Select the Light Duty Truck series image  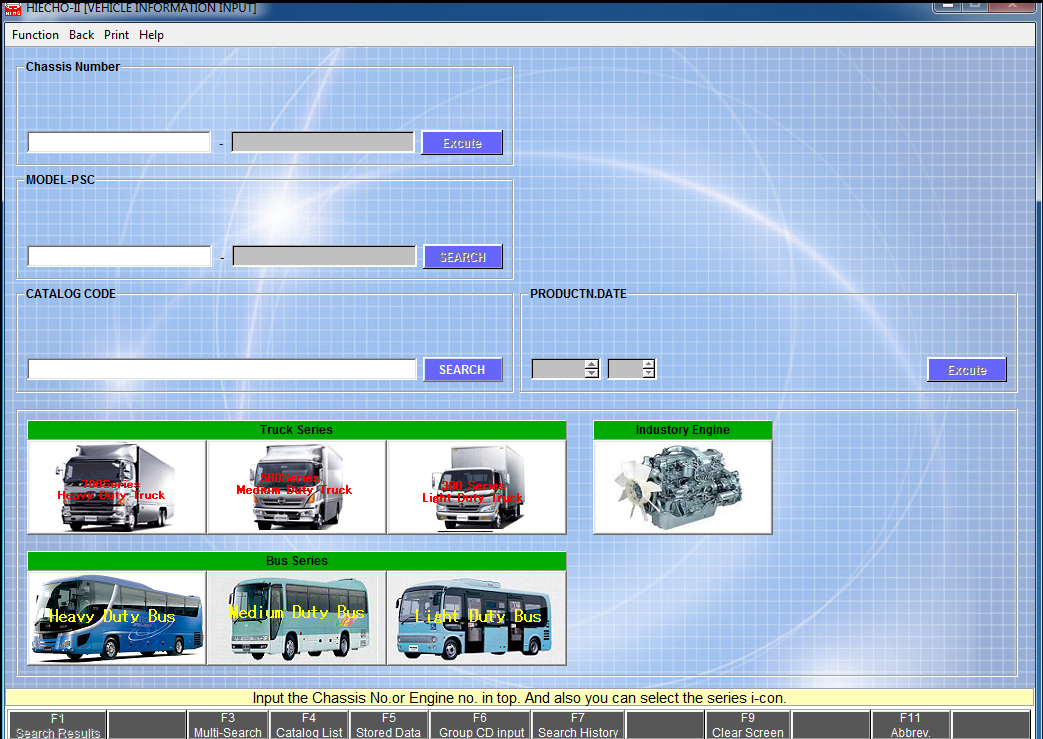coord(476,487)
